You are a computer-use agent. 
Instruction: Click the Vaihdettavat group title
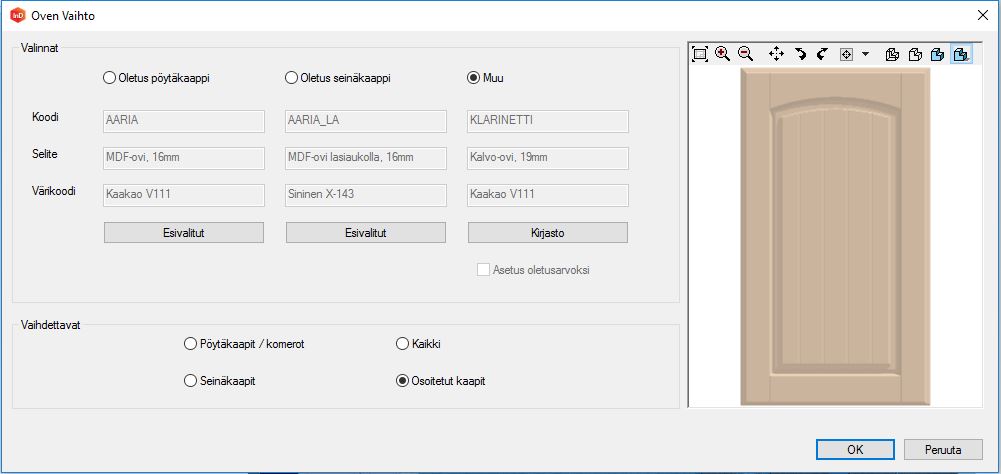click(50, 325)
